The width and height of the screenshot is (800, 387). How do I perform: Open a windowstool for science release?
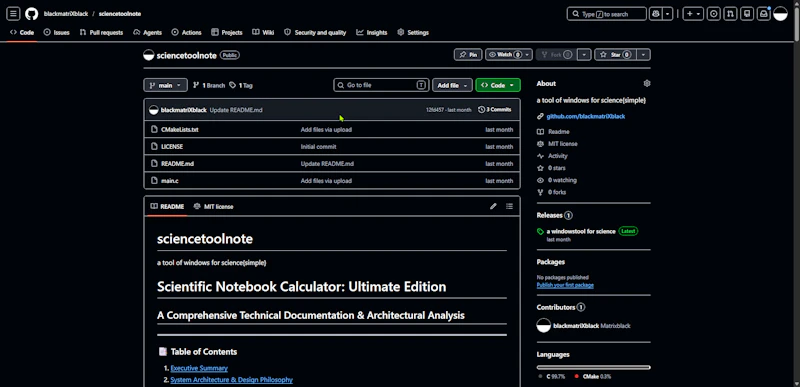click(x=581, y=231)
